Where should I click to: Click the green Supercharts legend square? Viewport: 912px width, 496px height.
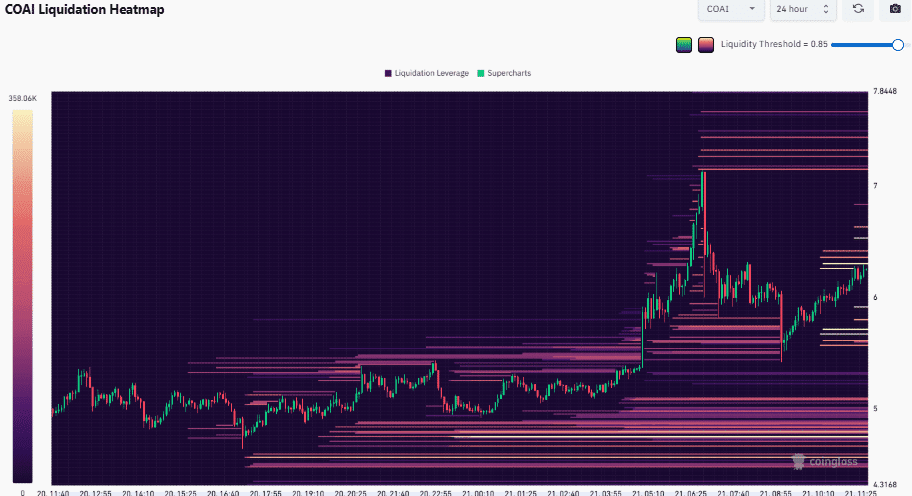coord(480,73)
